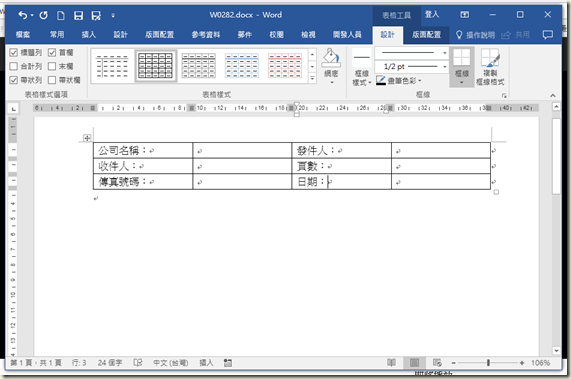Switch to Print Layout view icon
Image resolution: width=571 pixels, height=379 pixels.
(x=414, y=363)
